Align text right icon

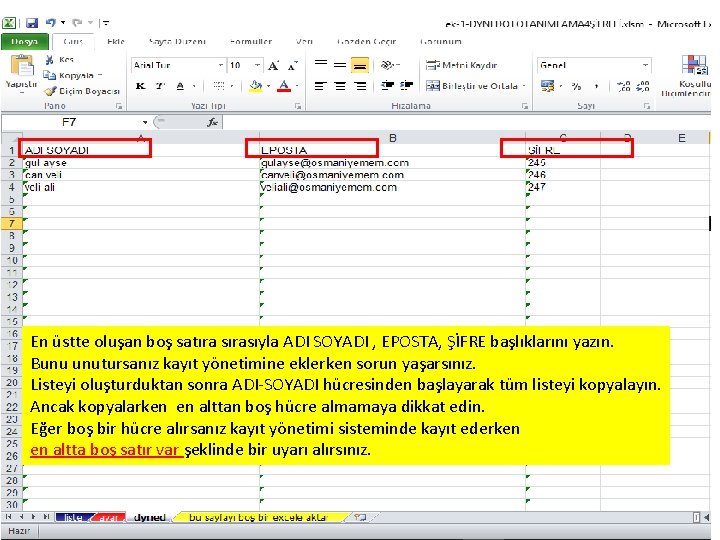coord(360,86)
